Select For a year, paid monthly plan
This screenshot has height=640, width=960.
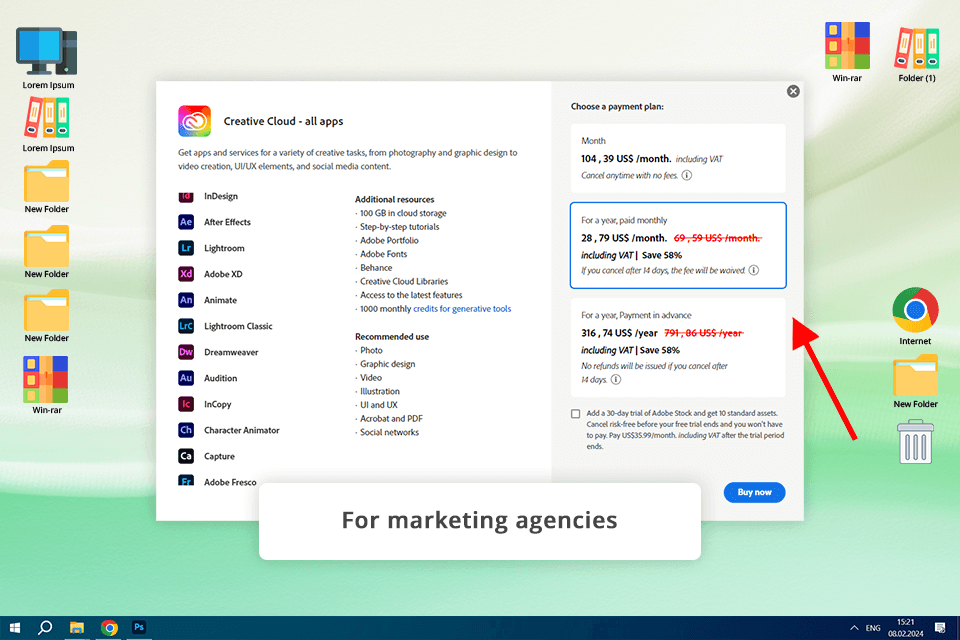click(678, 245)
